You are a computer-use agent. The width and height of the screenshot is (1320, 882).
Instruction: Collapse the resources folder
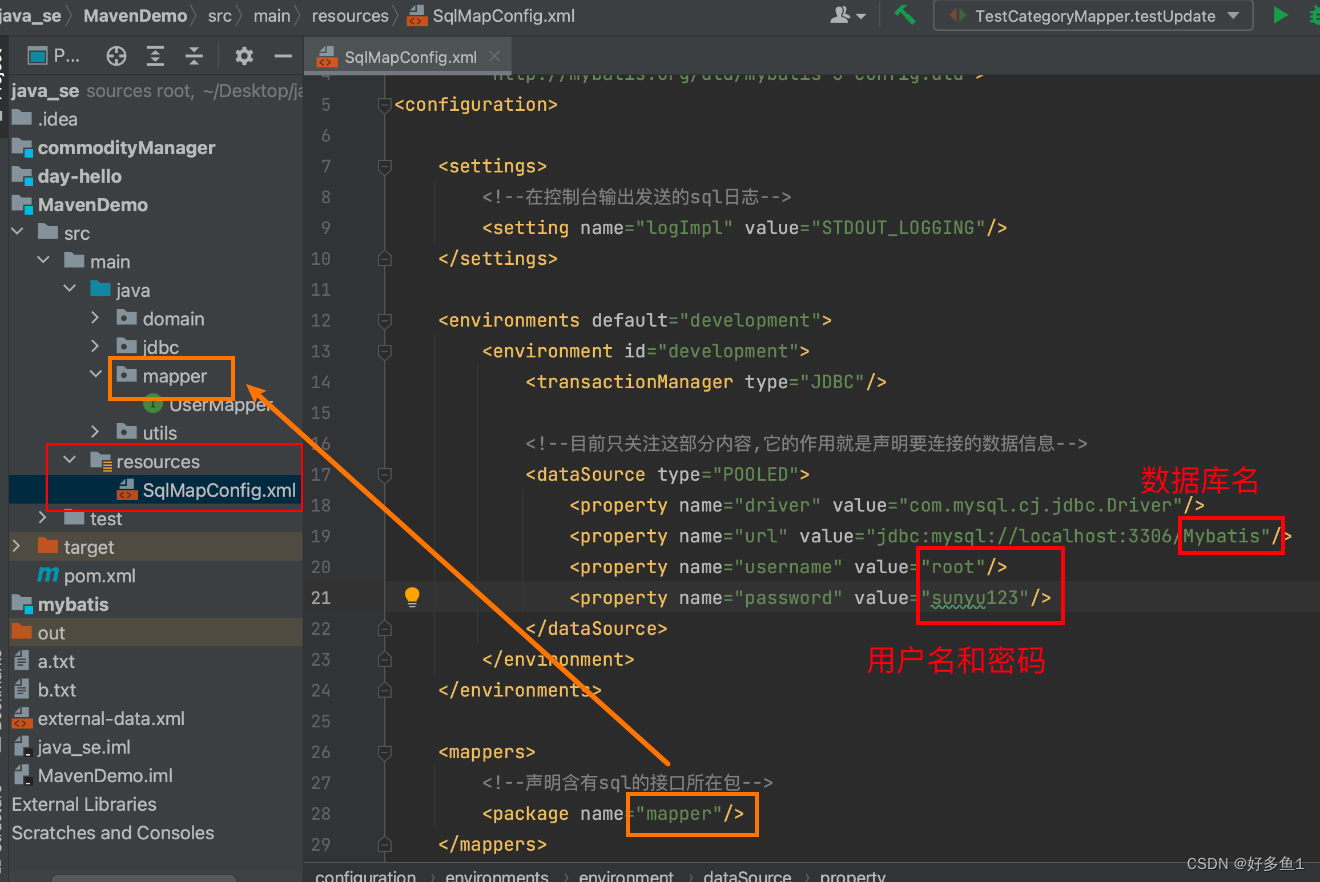point(70,461)
